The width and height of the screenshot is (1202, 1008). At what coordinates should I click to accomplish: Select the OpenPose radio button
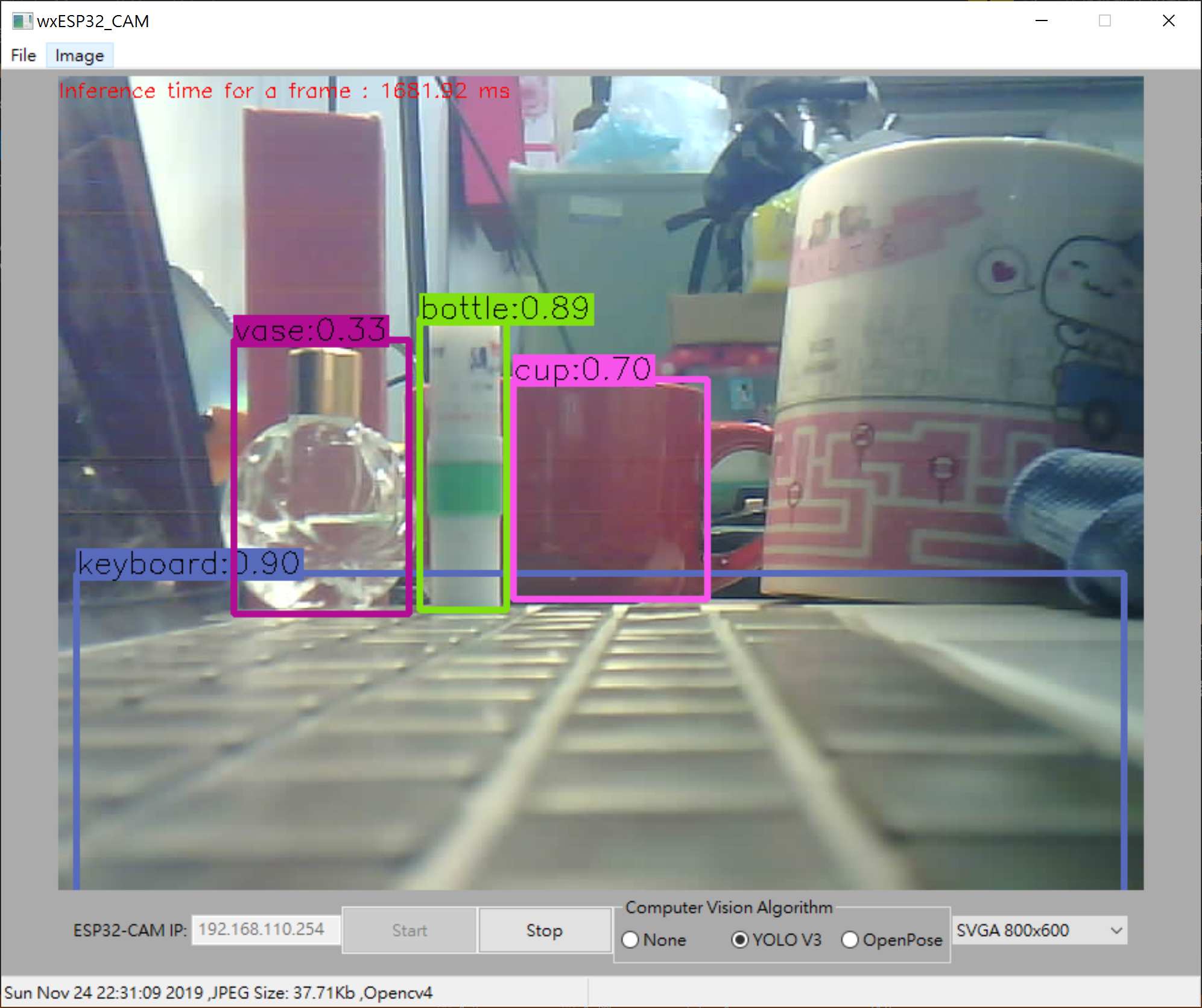pyautogui.click(x=850, y=940)
